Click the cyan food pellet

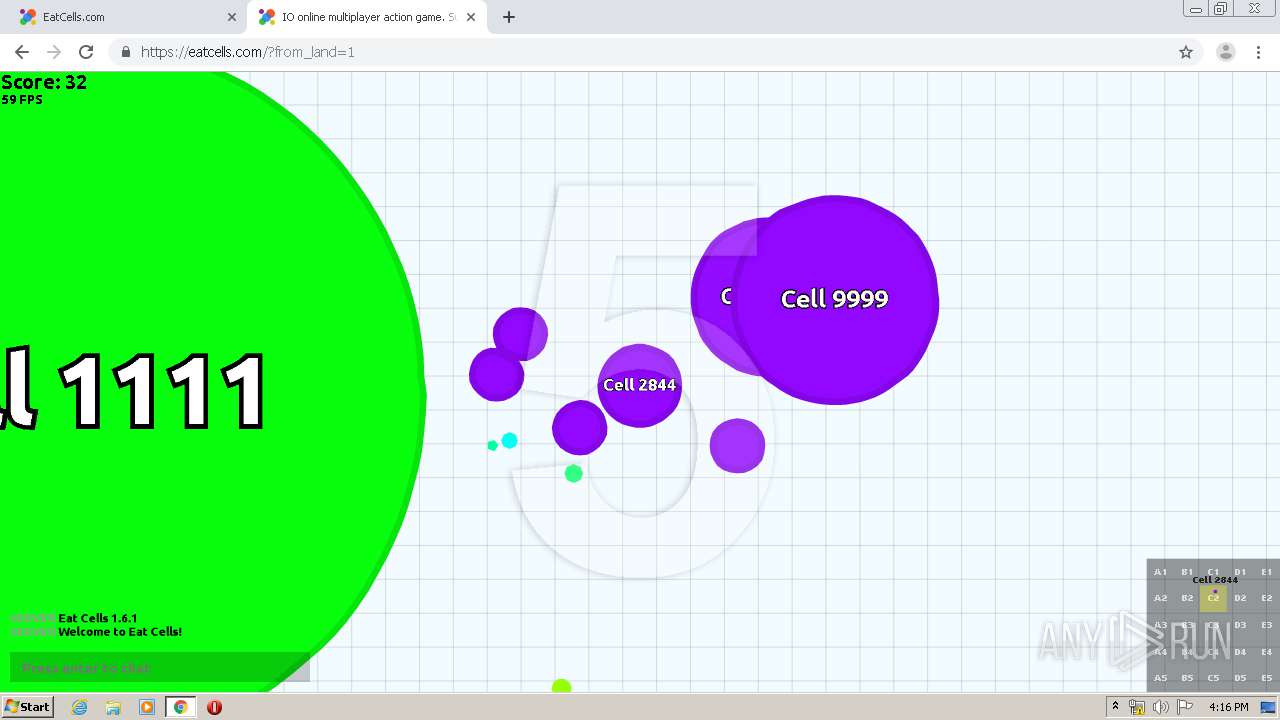click(x=509, y=440)
